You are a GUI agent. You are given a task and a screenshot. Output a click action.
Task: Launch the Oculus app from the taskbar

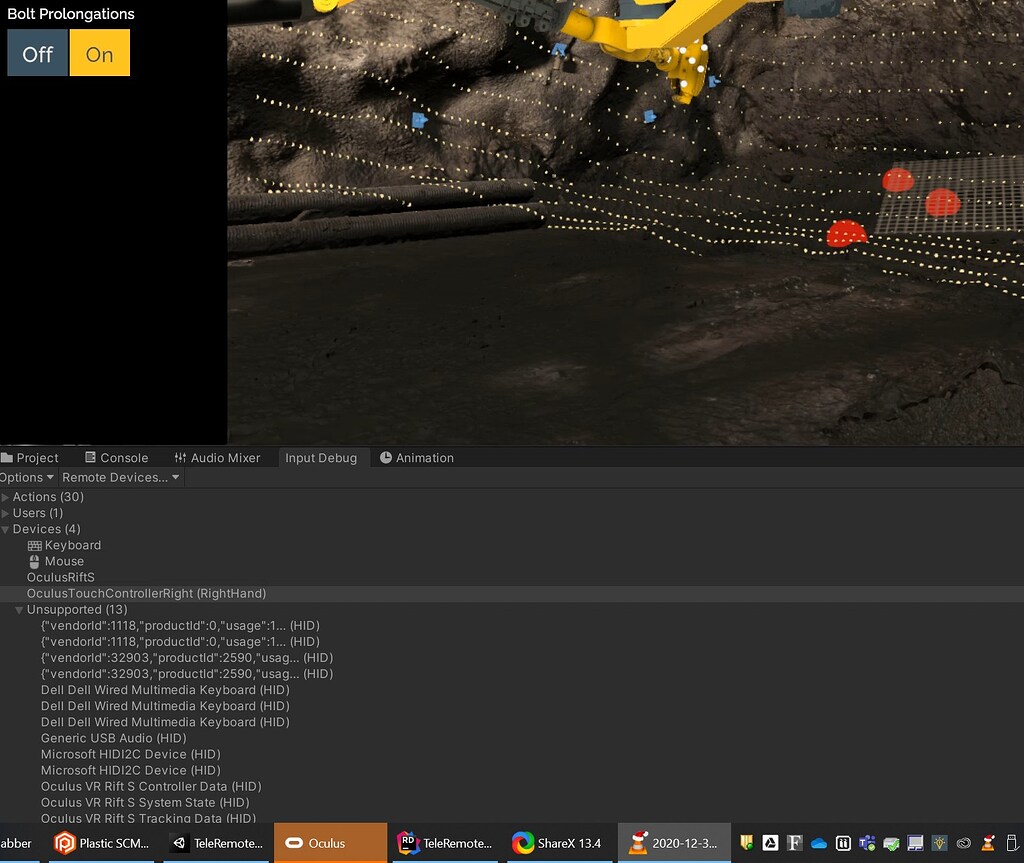click(x=330, y=843)
